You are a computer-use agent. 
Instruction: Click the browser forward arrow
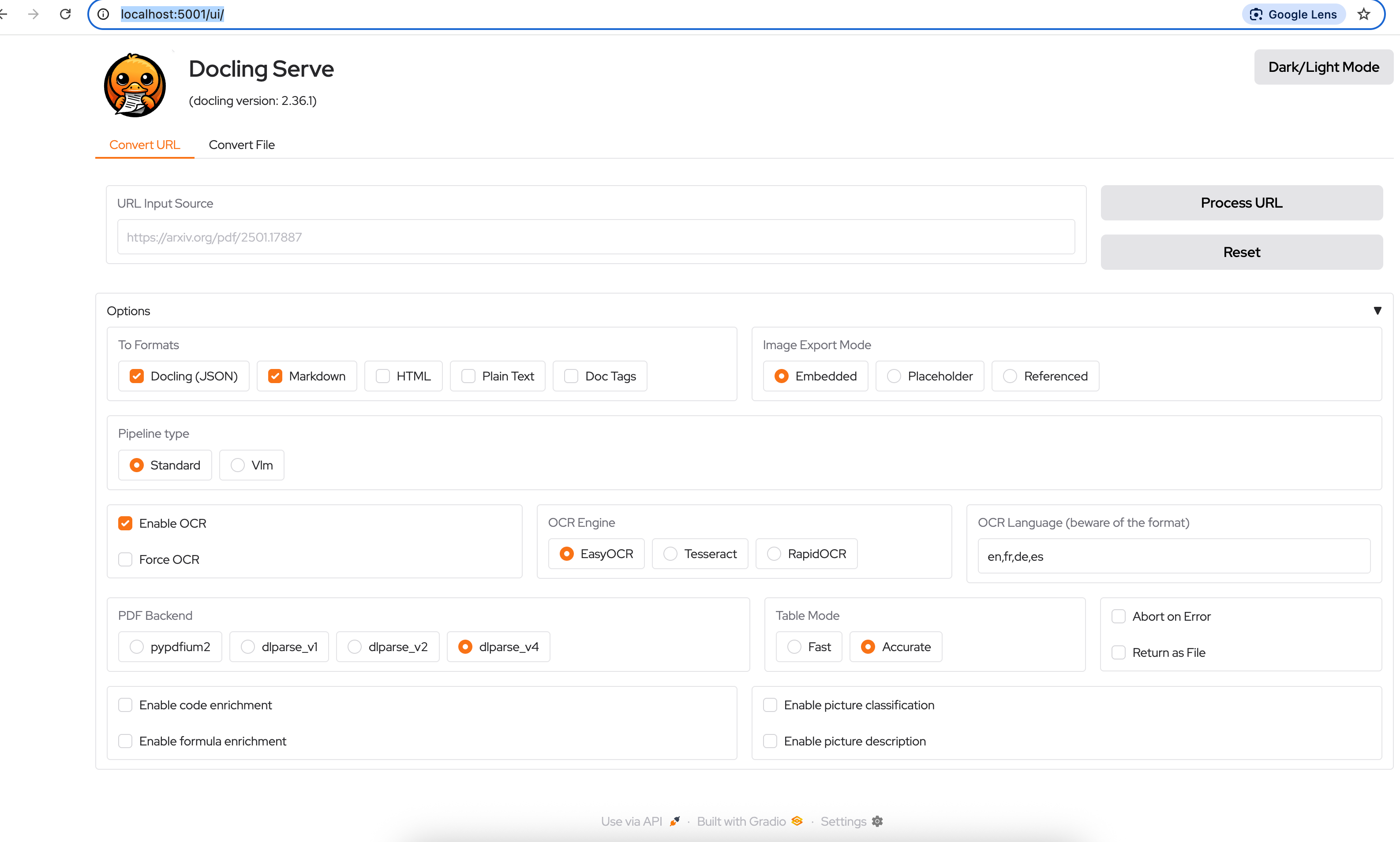[34, 14]
